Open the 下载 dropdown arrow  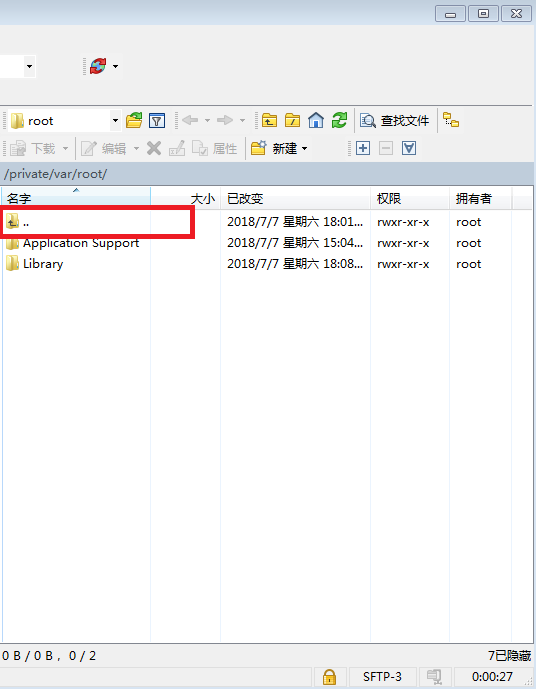65,149
